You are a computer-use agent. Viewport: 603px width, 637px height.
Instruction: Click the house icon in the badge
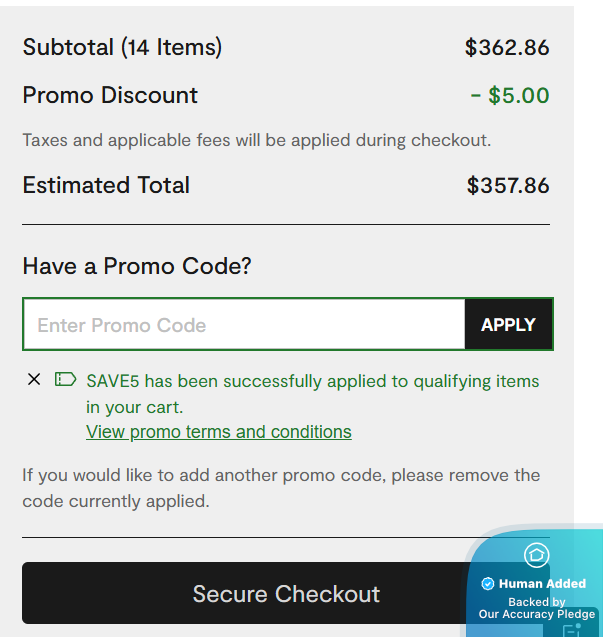coord(536,555)
